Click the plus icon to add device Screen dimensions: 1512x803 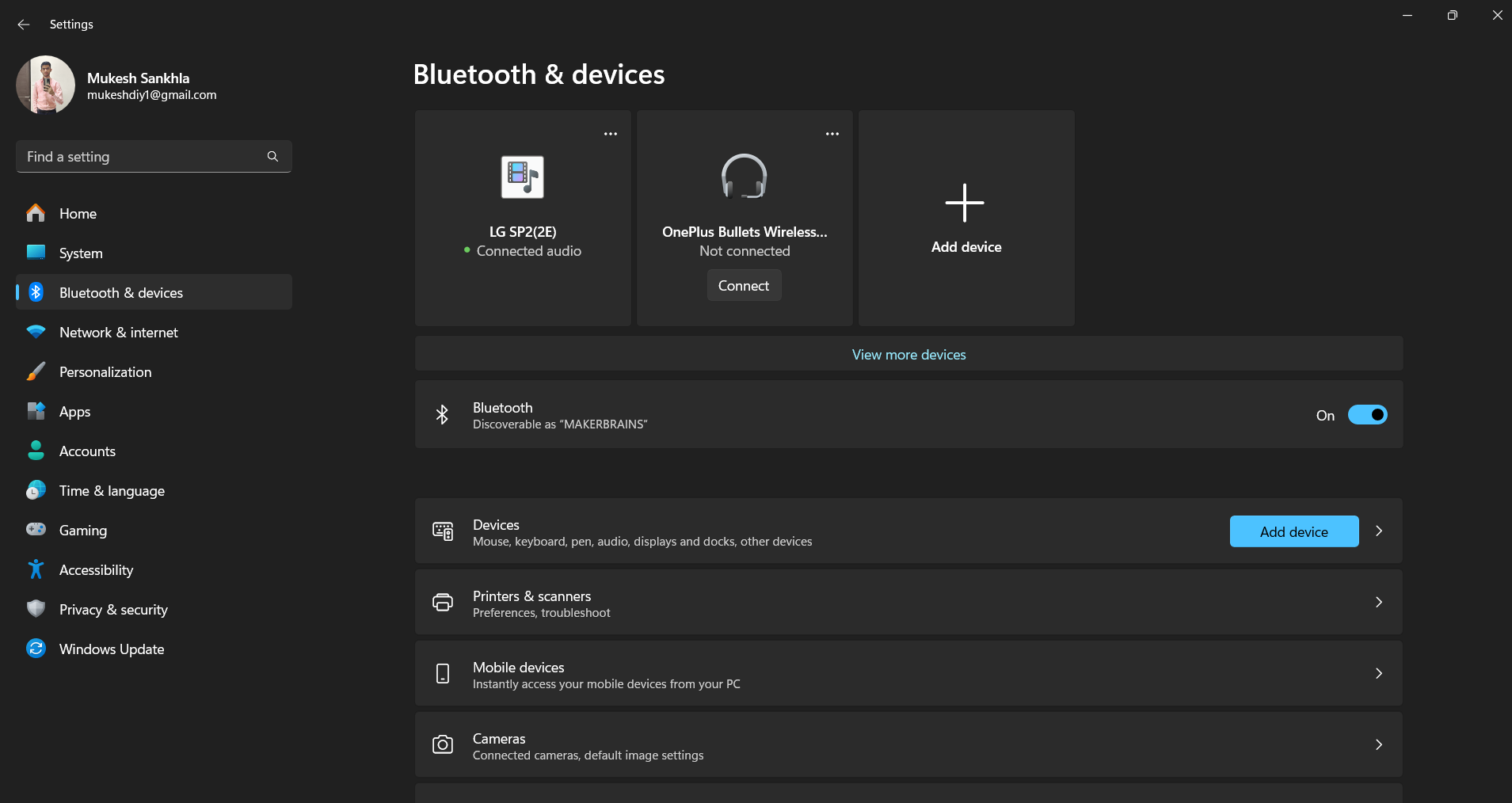point(965,204)
